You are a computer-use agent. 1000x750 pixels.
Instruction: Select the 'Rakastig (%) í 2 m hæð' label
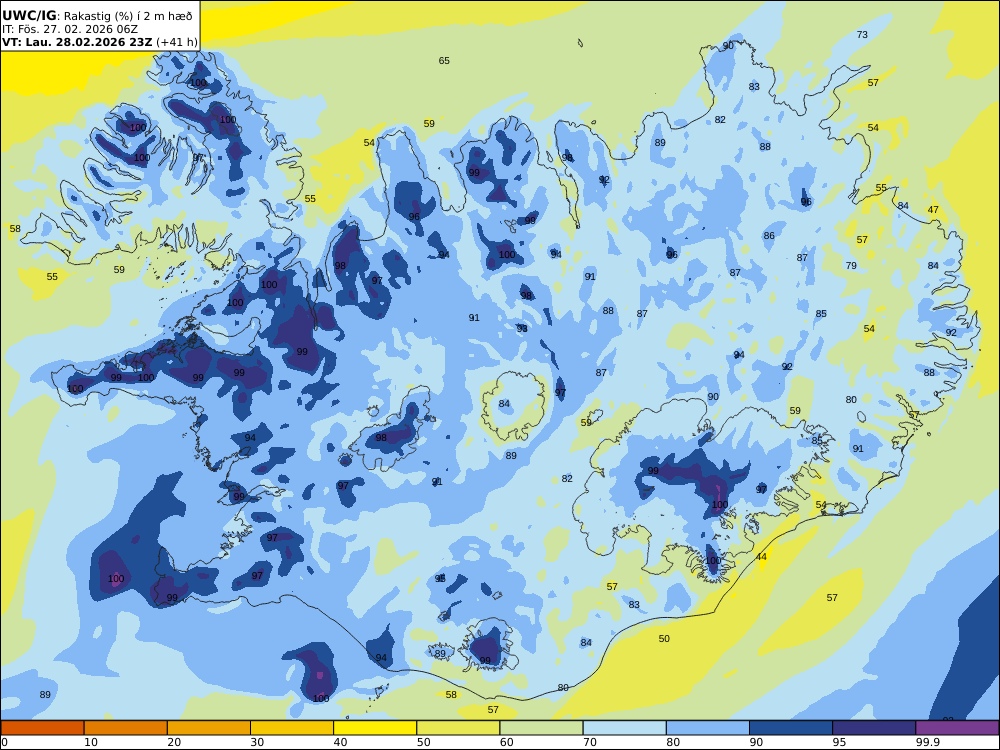pos(128,16)
